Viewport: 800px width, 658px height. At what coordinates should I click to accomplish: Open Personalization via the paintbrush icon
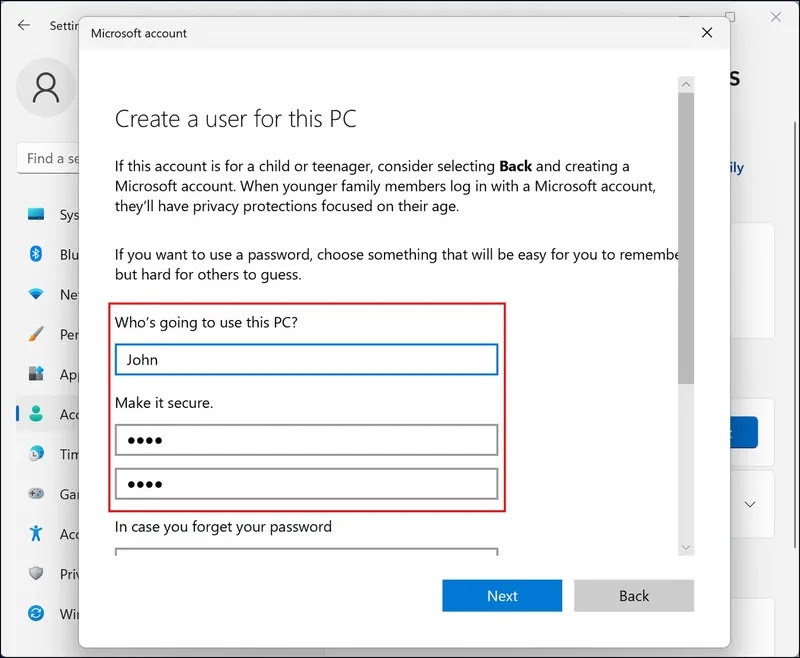pyautogui.click(x=36, y=334)
